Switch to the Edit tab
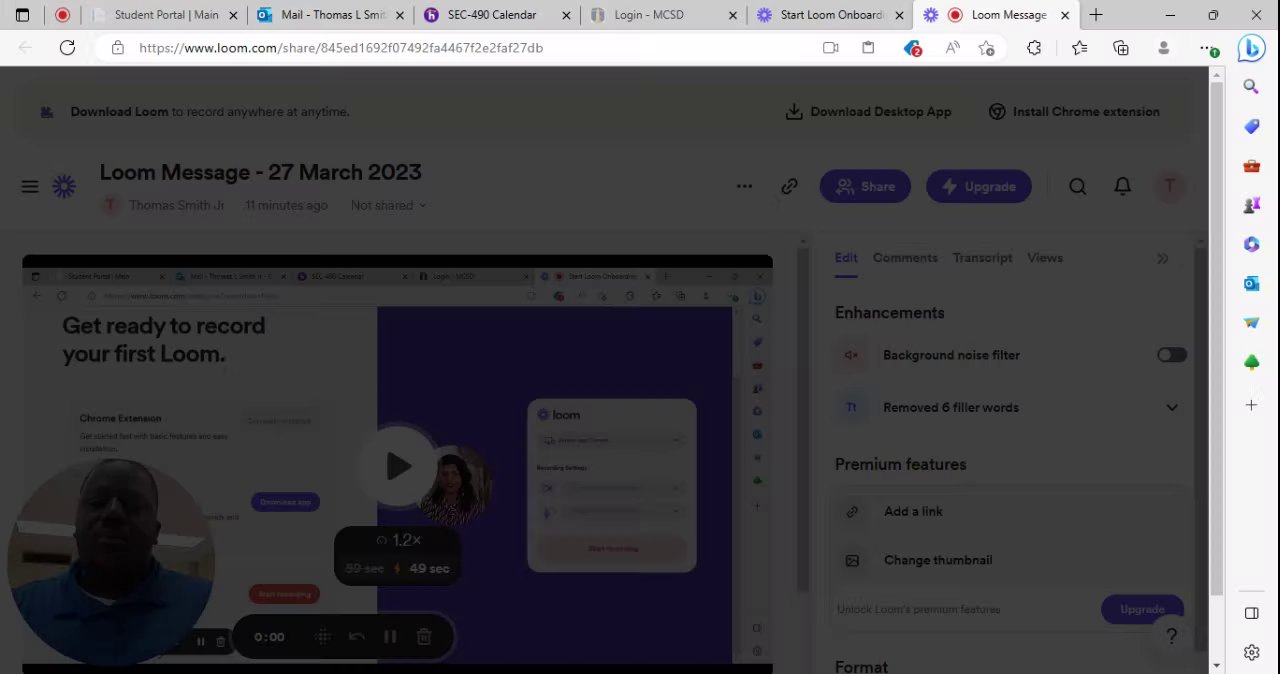Screen dimensions: 1280x674 coord(846,258)
